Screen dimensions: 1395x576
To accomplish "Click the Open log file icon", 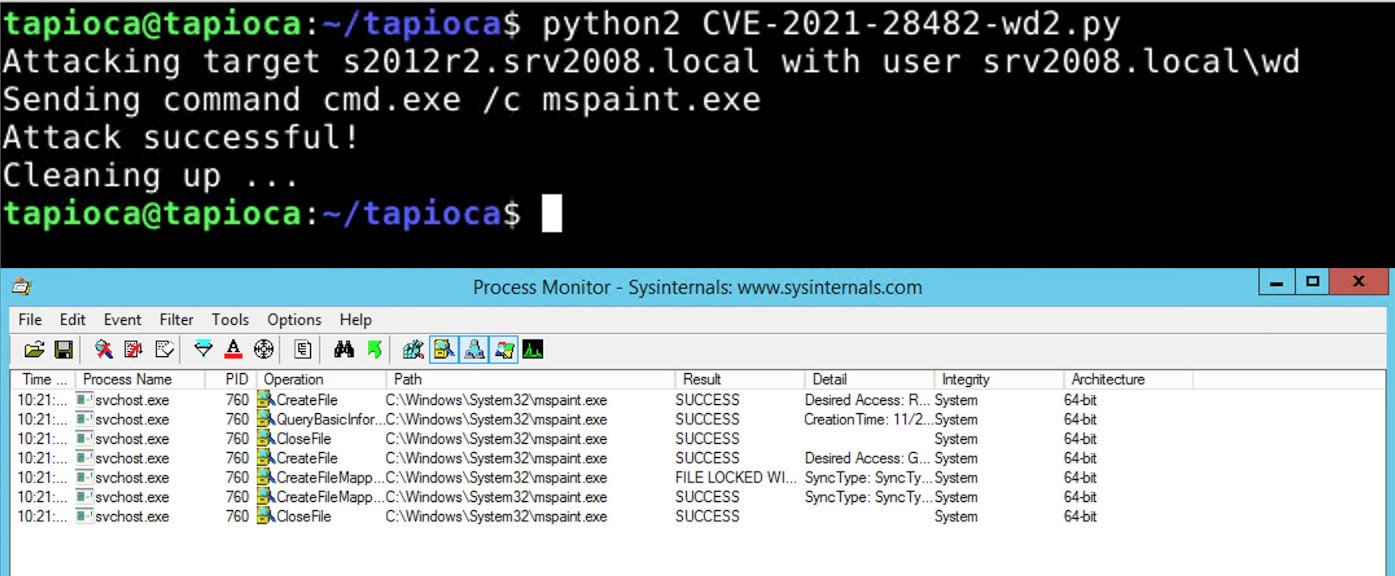I will click(34, 350).
